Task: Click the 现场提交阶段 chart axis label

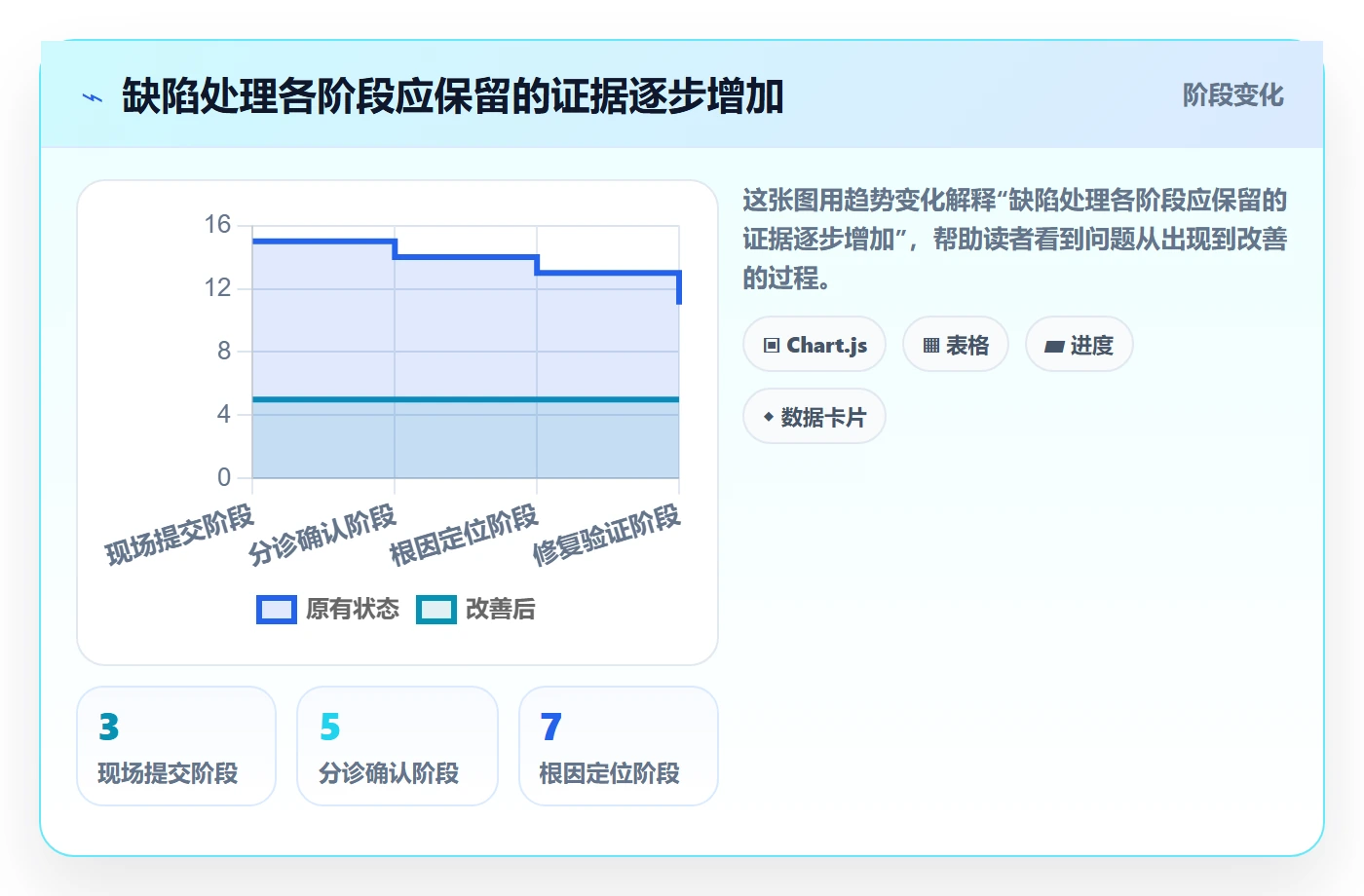Action: coord(179,535)
